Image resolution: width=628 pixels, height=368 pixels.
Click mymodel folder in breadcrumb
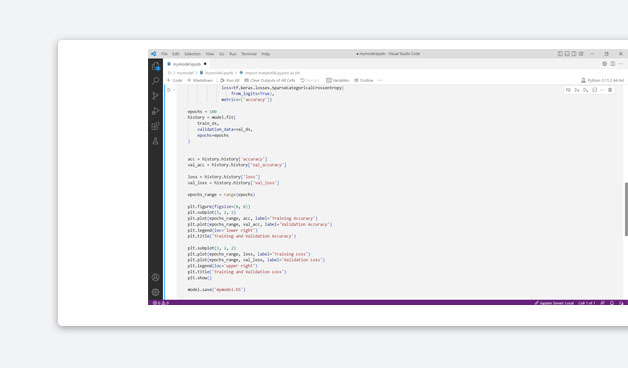point(185,73)
